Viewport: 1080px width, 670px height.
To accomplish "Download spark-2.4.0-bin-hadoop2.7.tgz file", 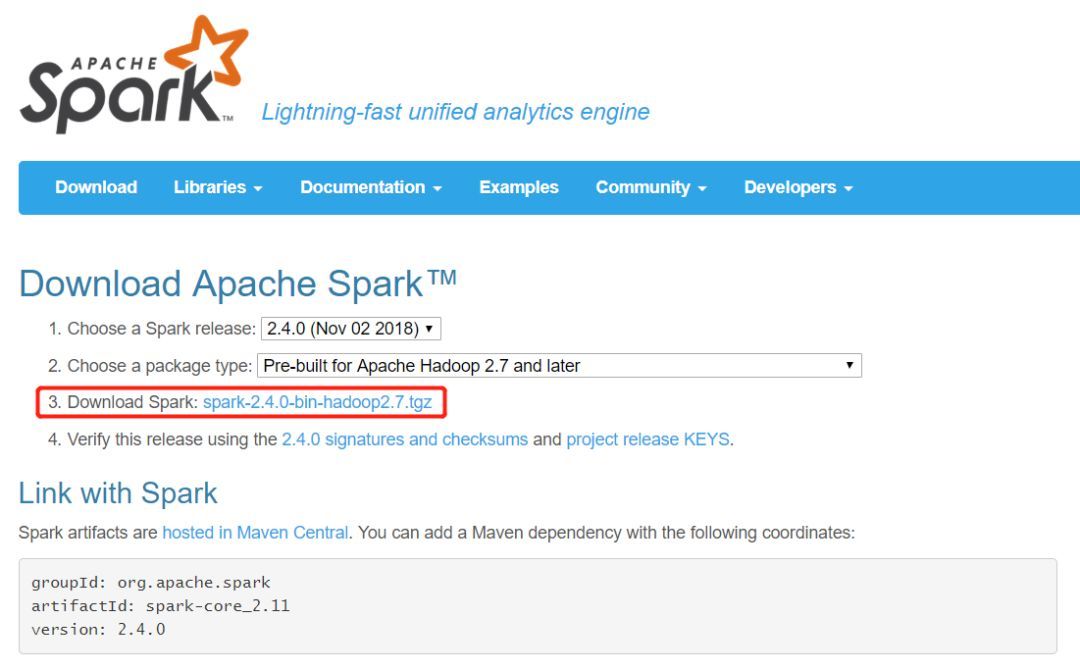I will coord(317,403).
